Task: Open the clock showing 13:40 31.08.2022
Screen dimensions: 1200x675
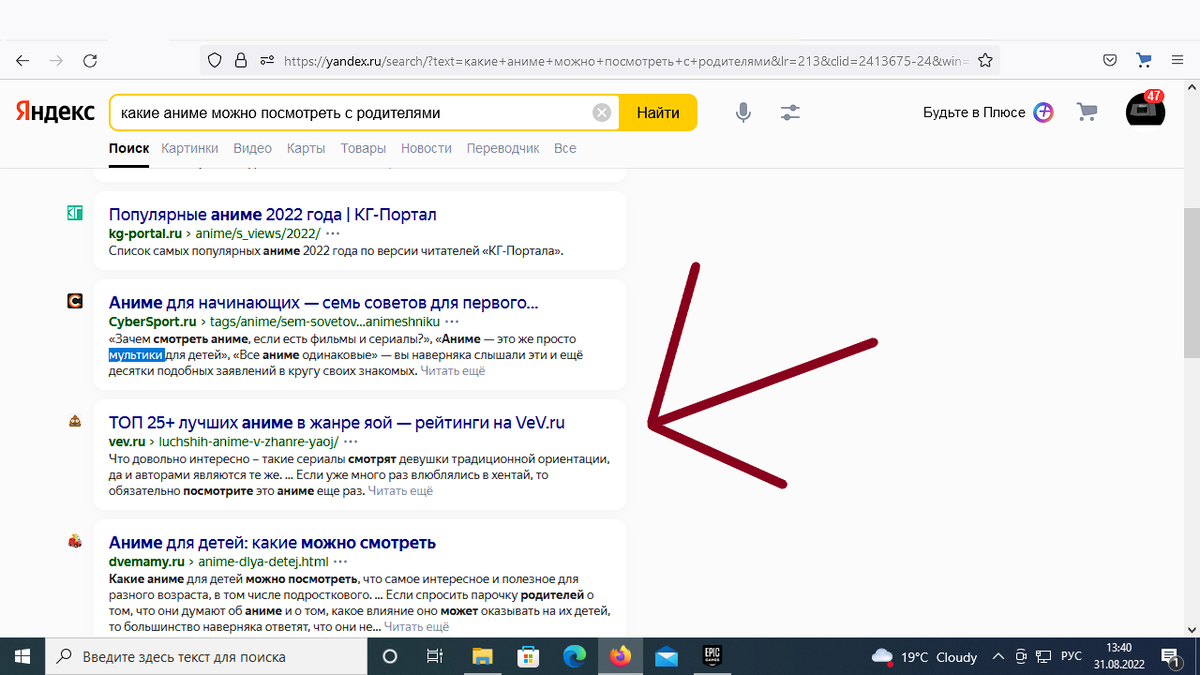Action: pos(1119,657)
